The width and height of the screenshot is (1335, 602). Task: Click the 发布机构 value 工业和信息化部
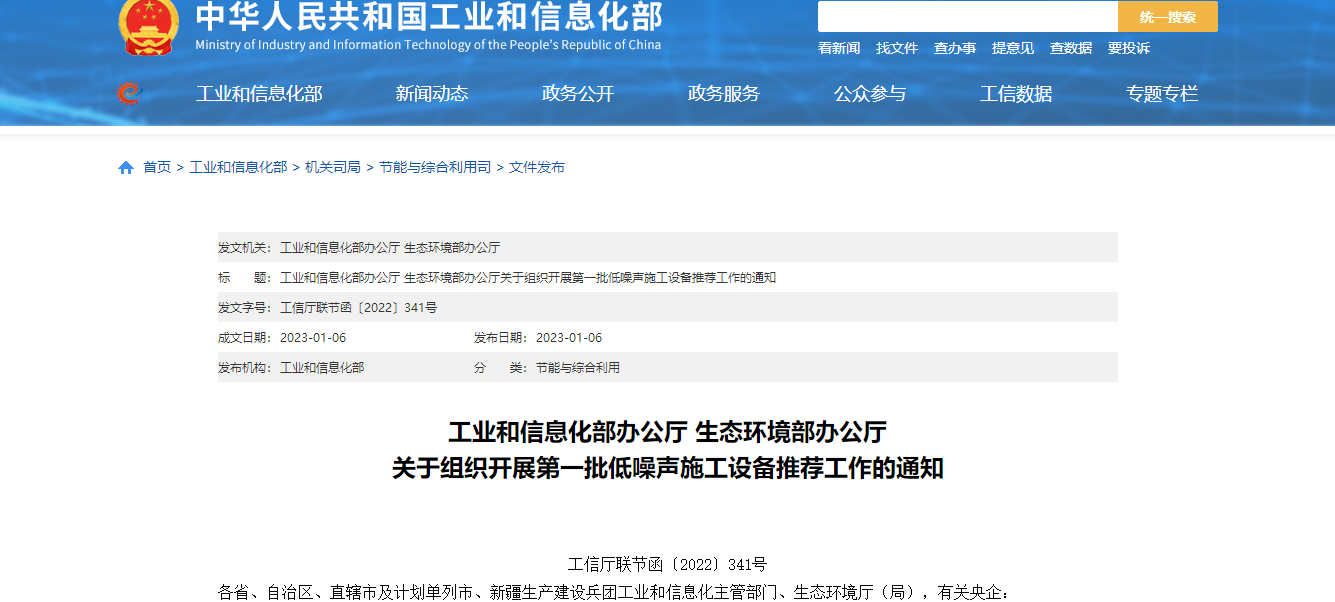pos(322,368)
